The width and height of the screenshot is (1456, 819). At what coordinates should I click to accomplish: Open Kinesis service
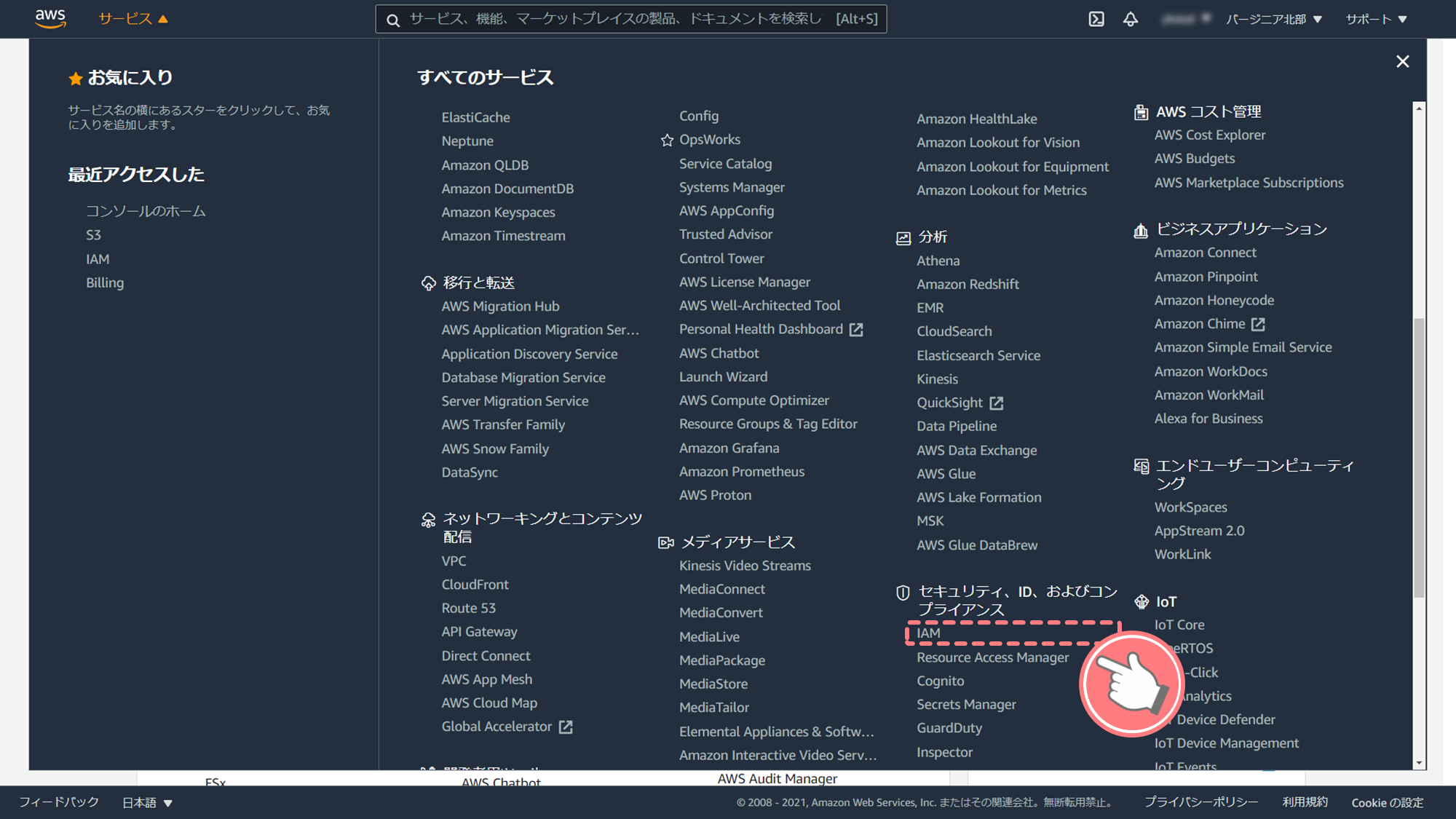click(937, 379)
